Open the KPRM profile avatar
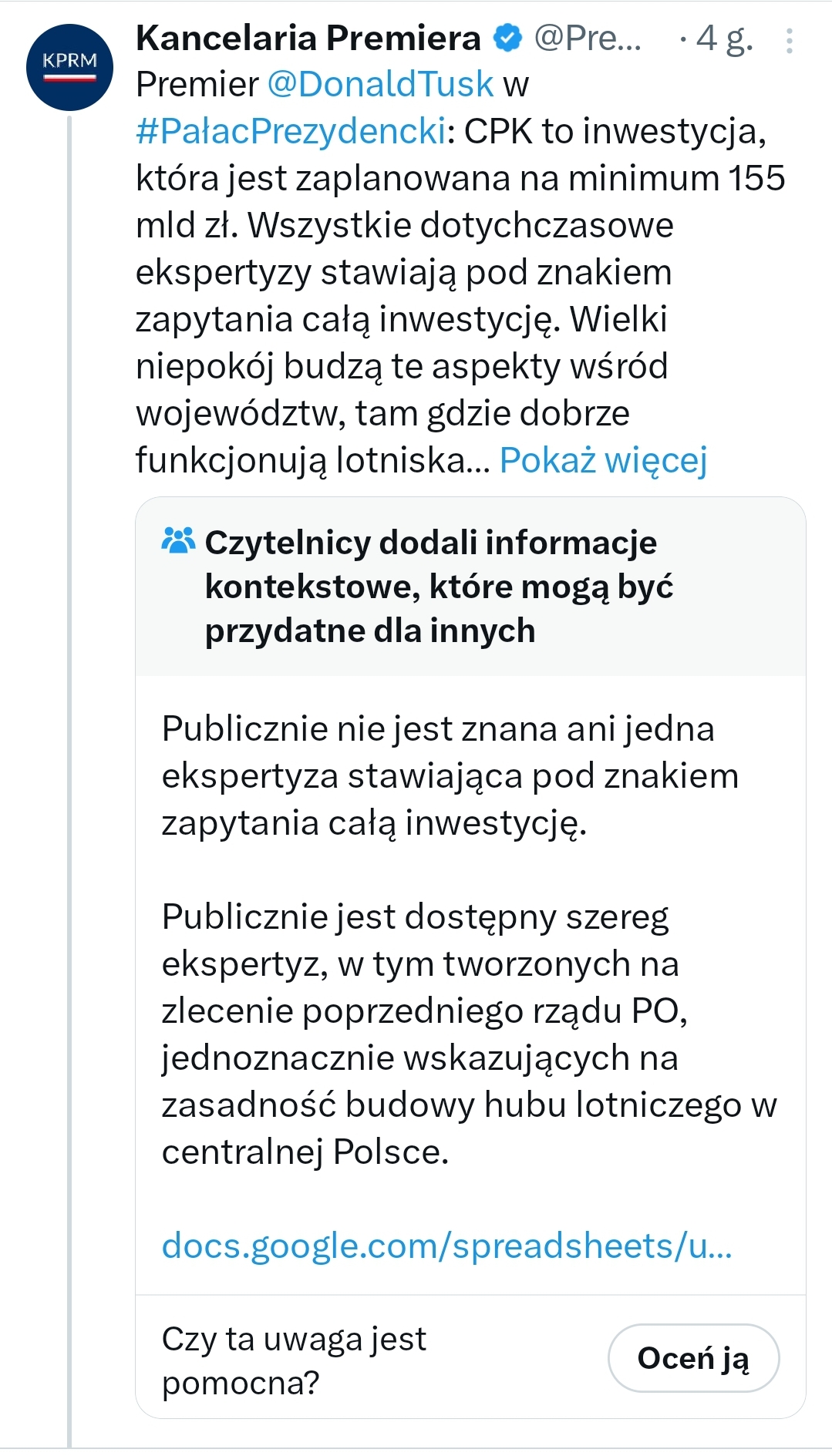 [69, 67]
